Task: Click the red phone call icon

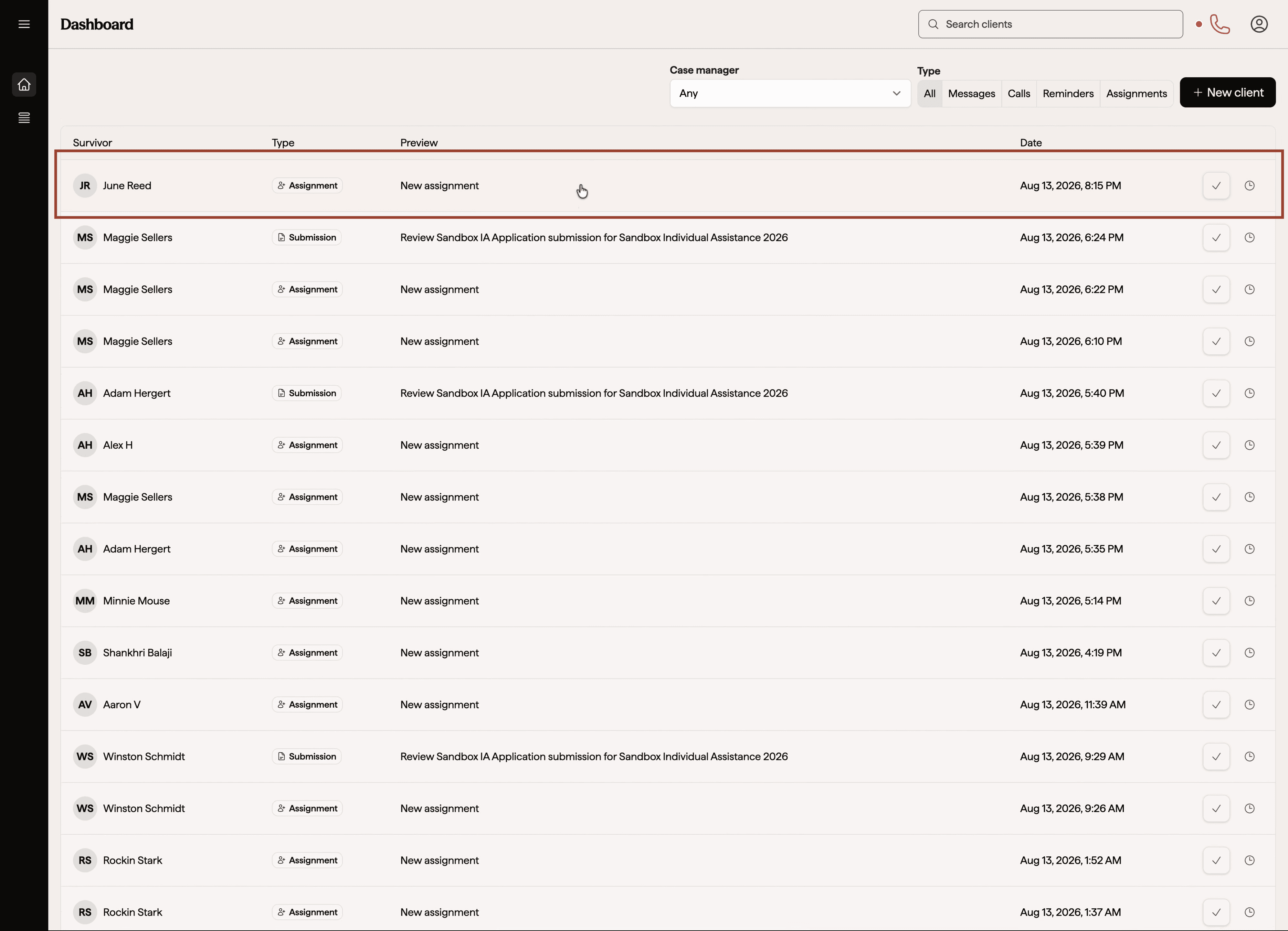Action: coord(1220,24)
